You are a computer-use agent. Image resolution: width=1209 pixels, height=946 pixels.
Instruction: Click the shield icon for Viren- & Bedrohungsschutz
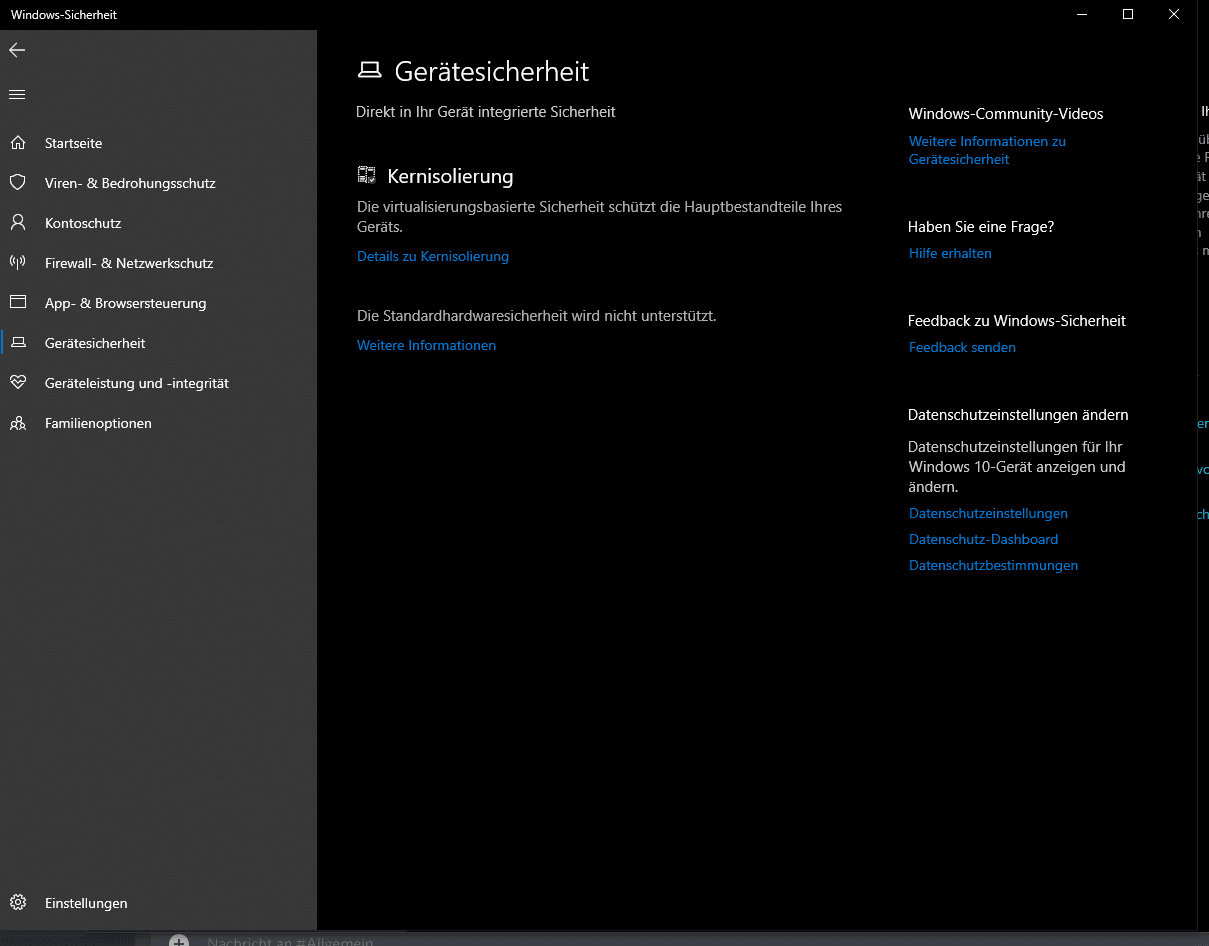click(x=17, y=183)
